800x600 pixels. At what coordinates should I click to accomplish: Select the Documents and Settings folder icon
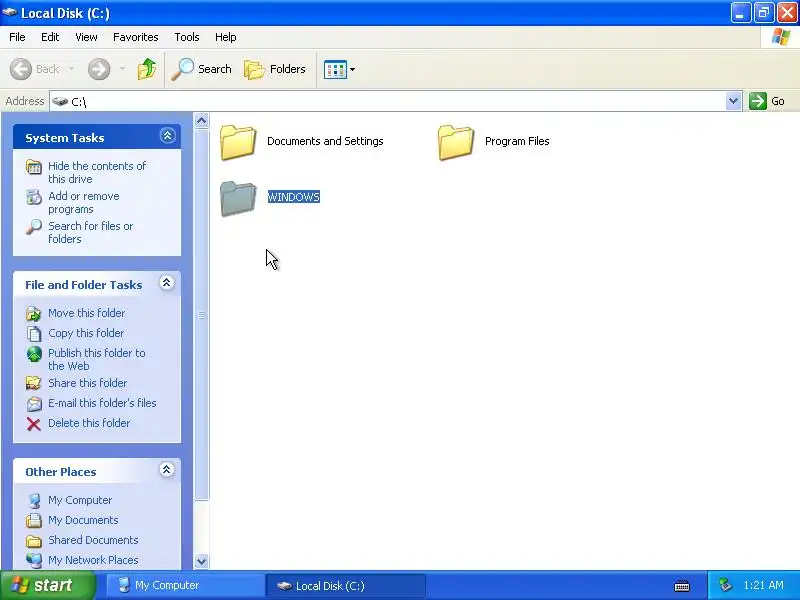238,142
